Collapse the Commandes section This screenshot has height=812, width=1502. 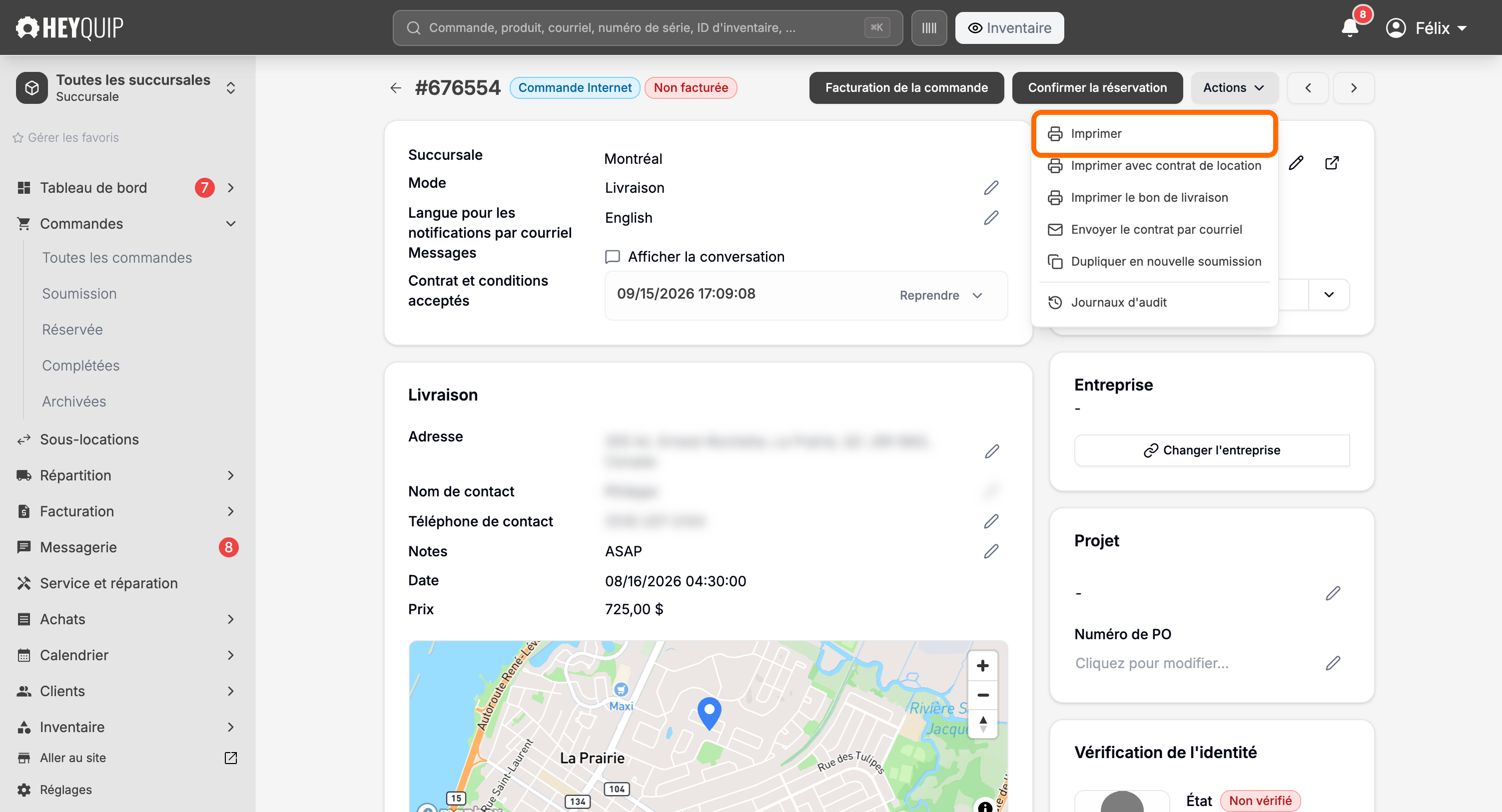[x=231, y=224]
